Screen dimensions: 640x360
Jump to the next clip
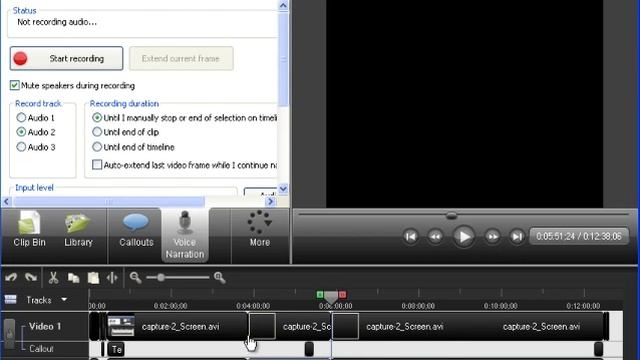point(517,237)
